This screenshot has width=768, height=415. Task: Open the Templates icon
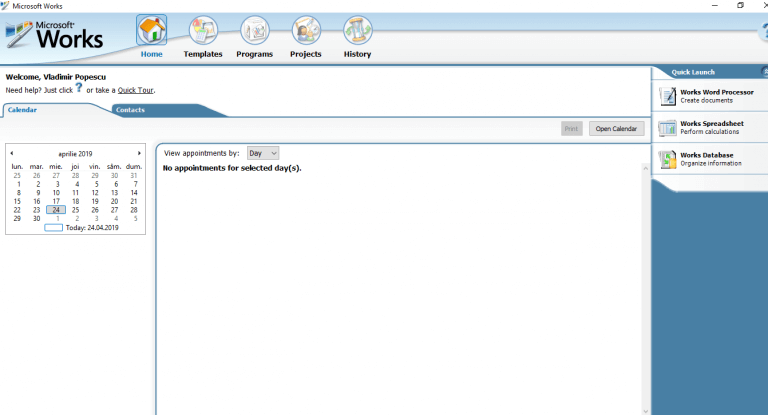point(203,30)
